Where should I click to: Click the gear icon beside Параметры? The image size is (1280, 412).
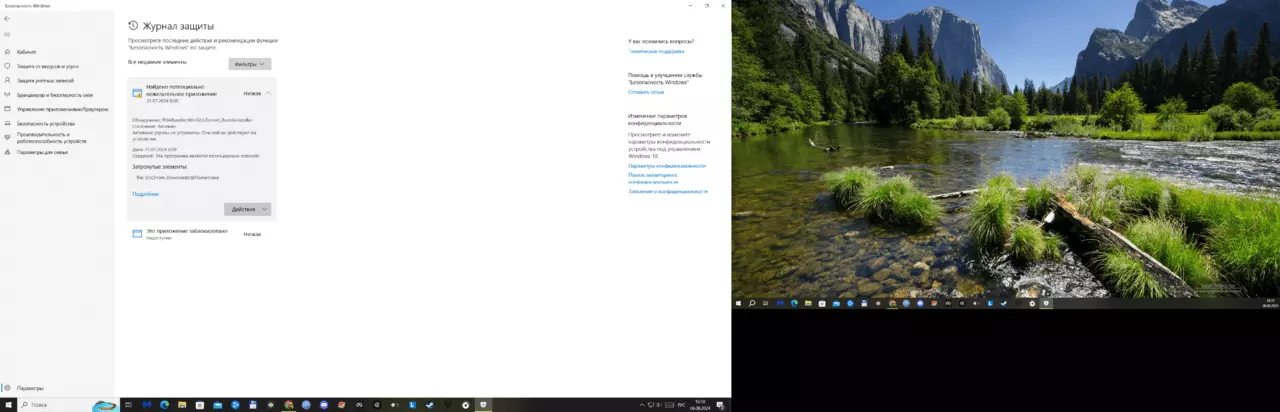(7, 388)
